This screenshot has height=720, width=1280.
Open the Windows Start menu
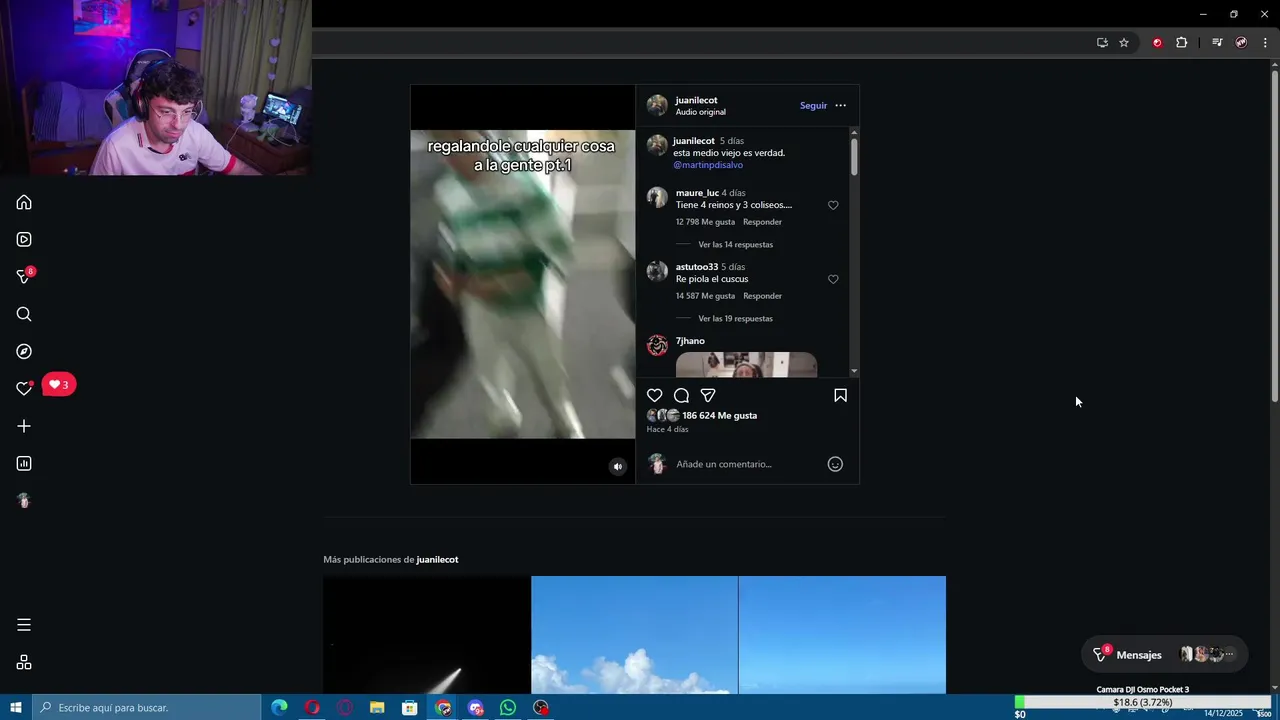tap(16, 707)
